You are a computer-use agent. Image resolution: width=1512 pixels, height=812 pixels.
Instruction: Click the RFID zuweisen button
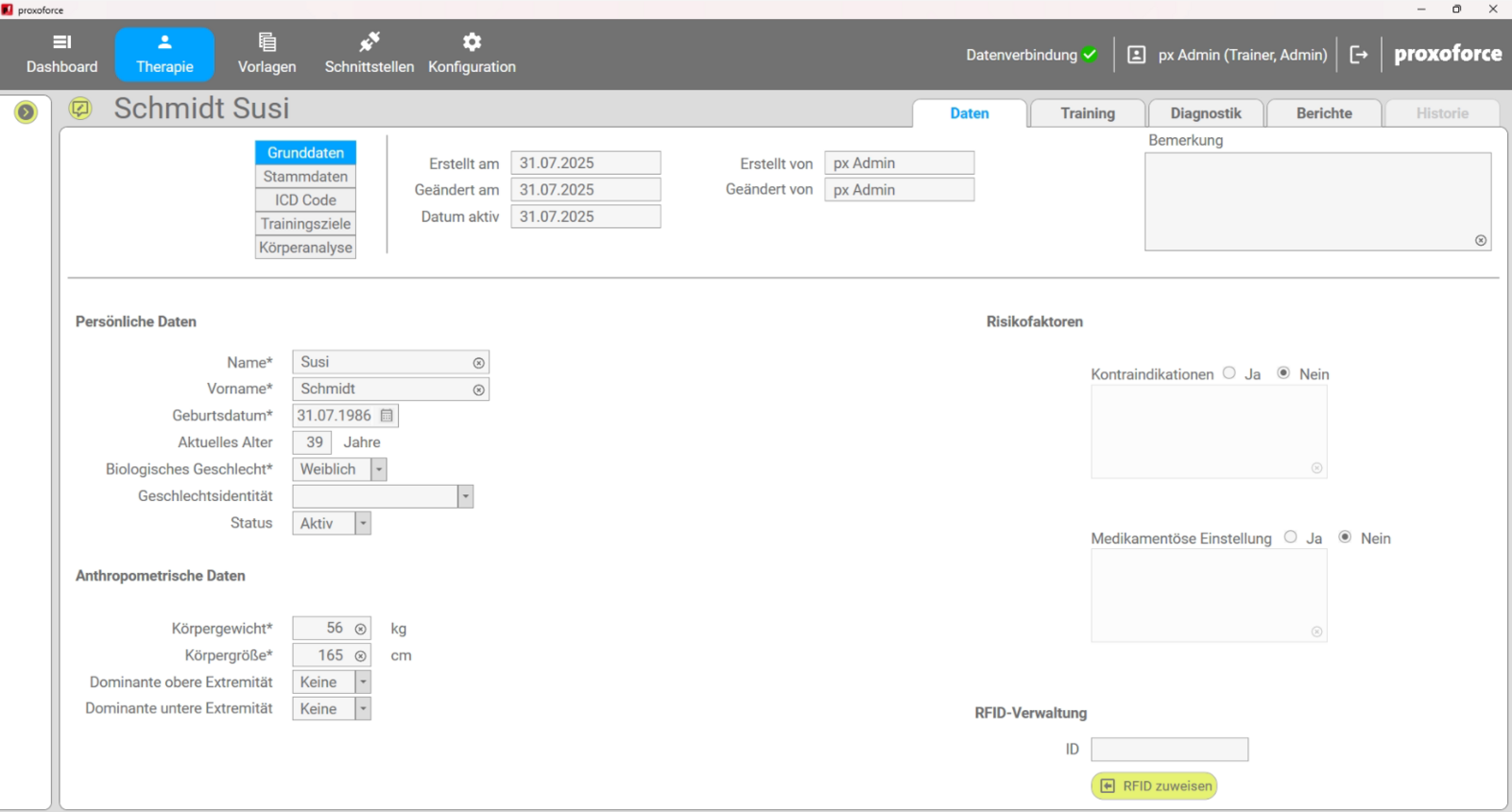1154,786
